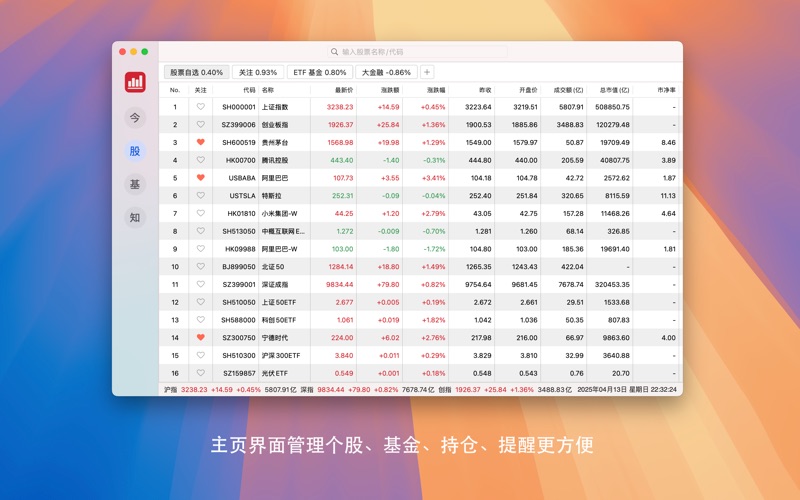Sort by 总市值(亿) column header

(614, 90)
